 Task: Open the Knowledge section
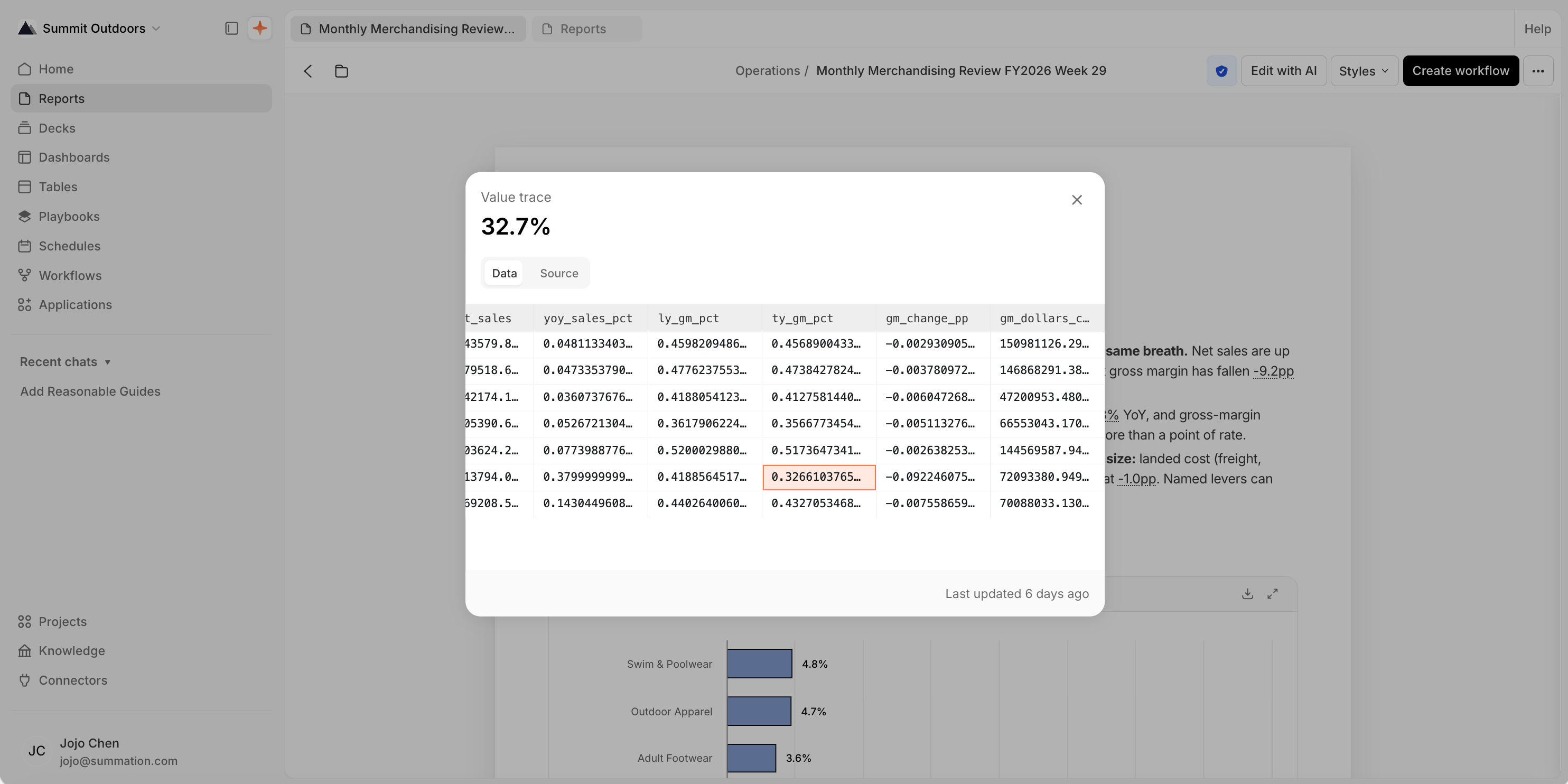pyautogui.click(x=141, y=651)
